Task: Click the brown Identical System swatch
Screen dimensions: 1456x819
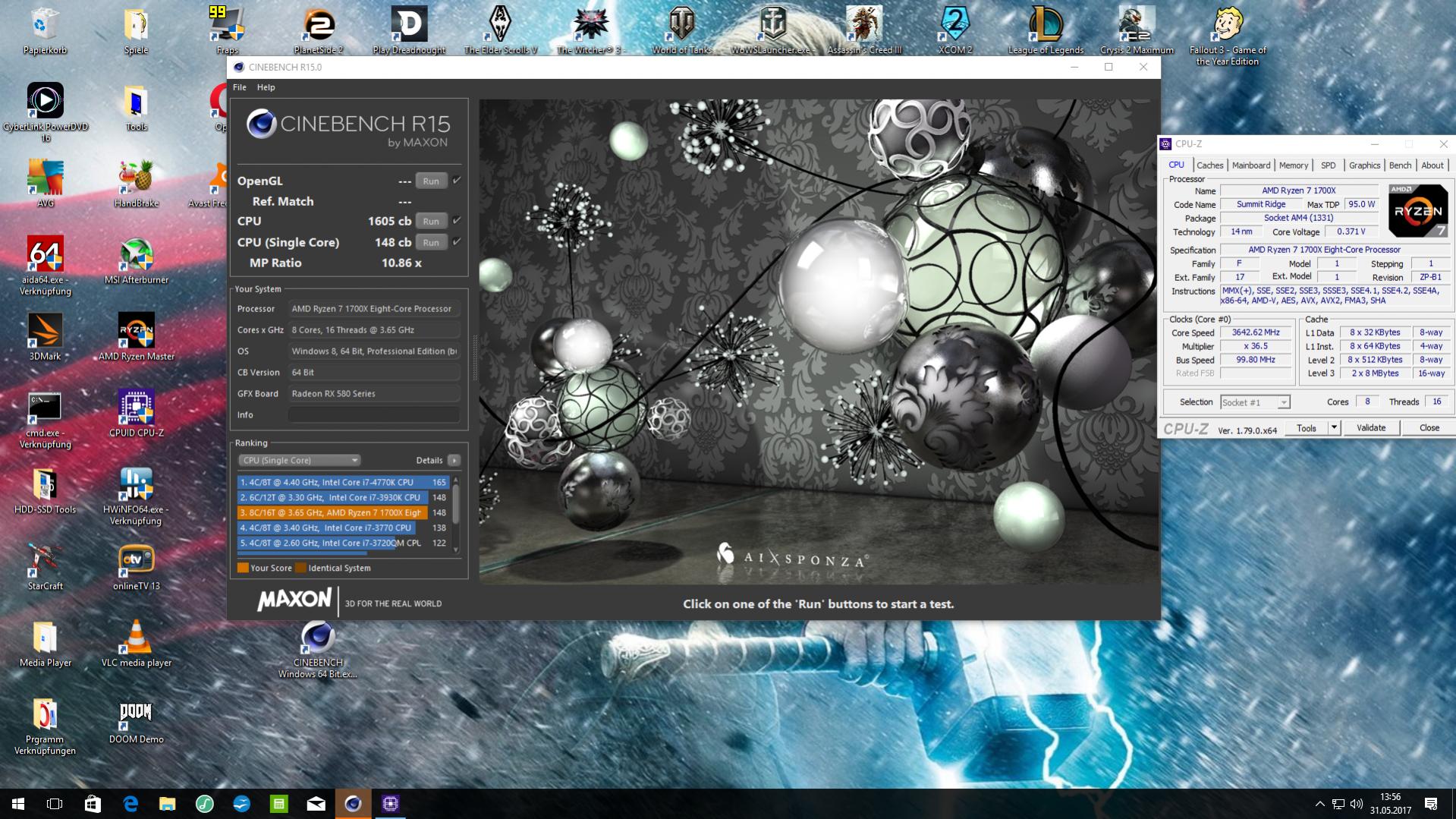Action: [300, 568]
